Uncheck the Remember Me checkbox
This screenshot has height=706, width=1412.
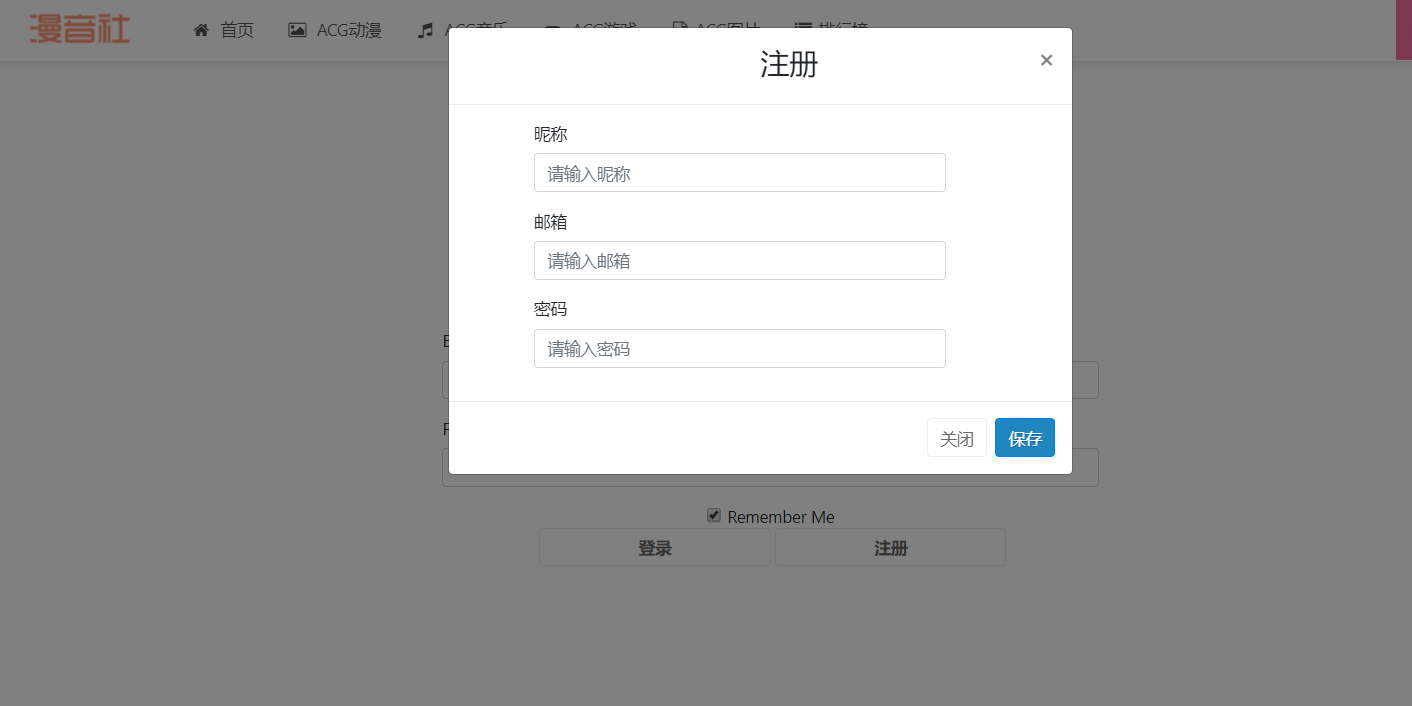coord(713,515)
